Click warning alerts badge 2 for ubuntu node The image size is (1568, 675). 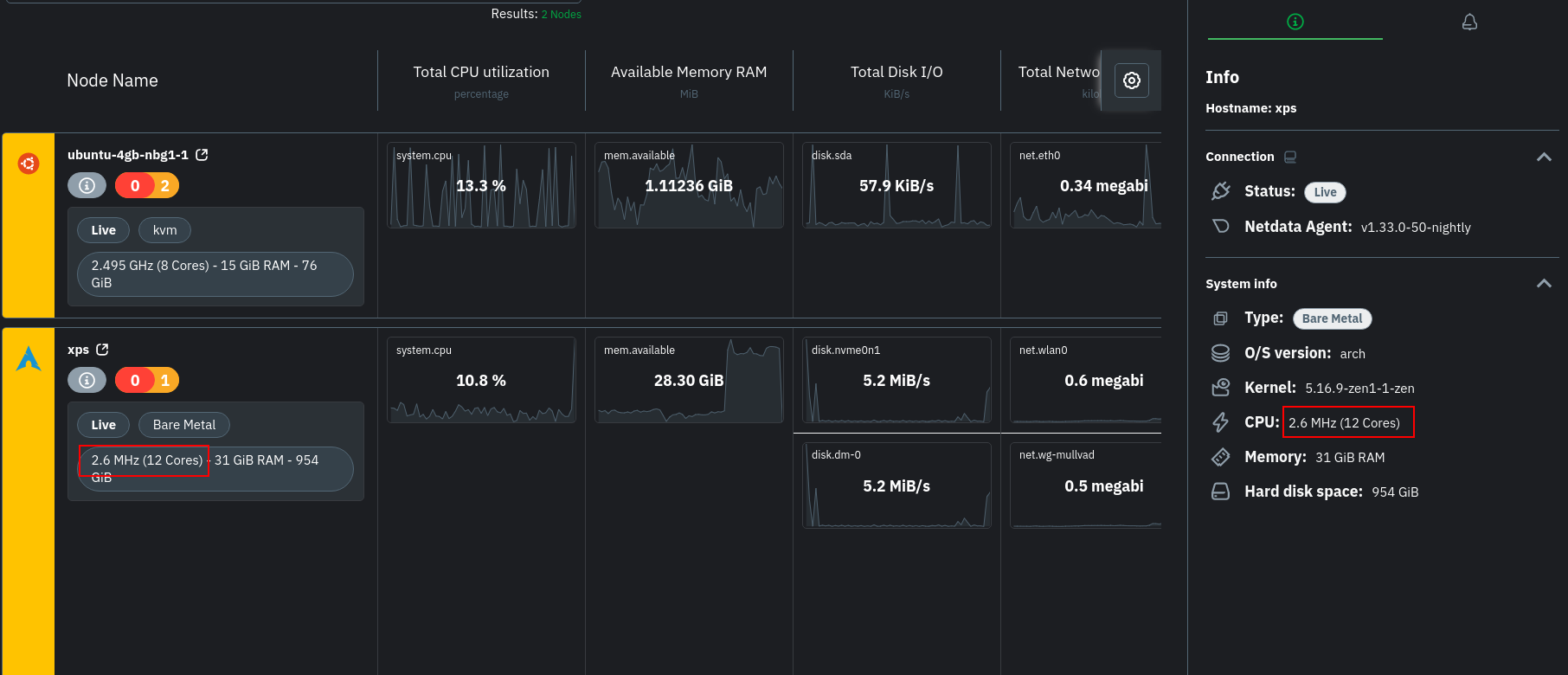pyautogui.click(x=165, y=185)
